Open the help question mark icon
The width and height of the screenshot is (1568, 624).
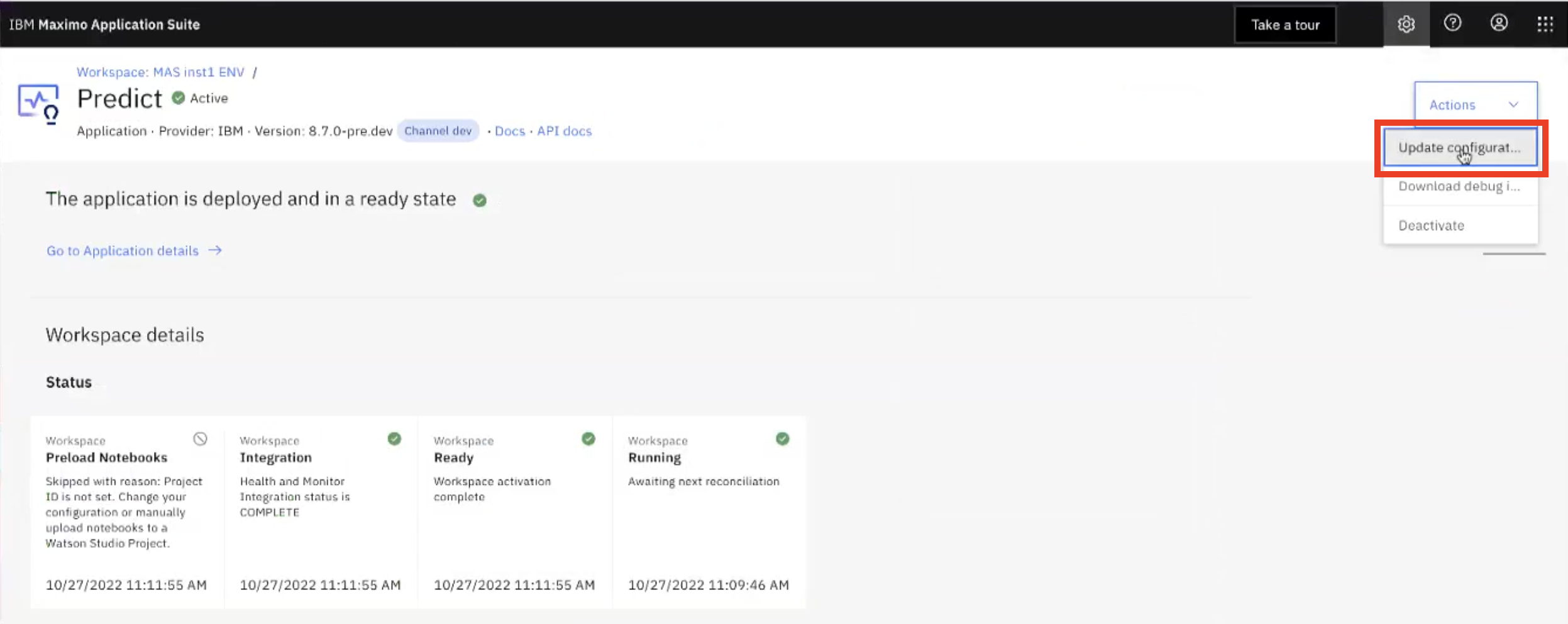1452,23
